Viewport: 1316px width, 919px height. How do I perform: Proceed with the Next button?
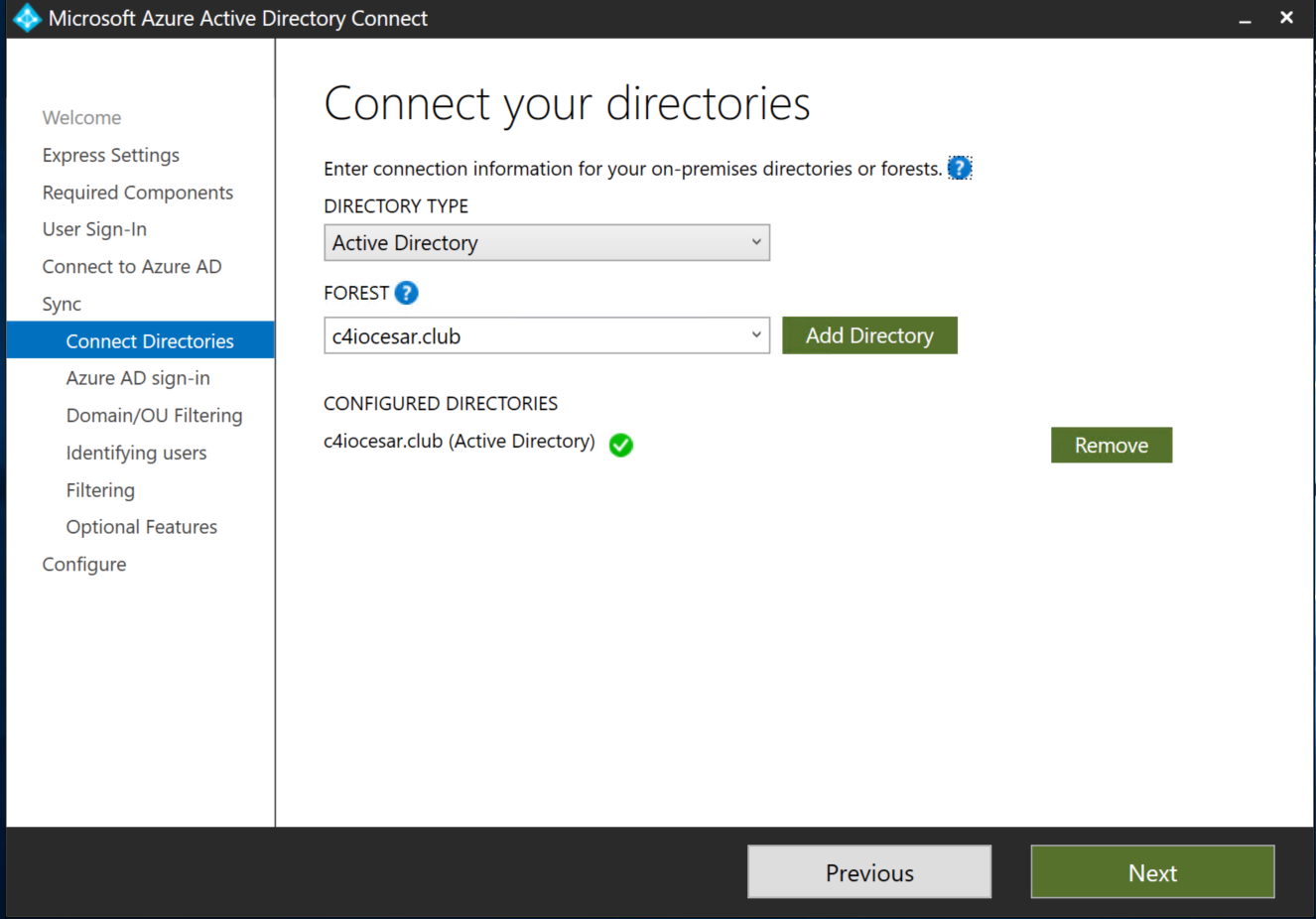(1152, 872)
